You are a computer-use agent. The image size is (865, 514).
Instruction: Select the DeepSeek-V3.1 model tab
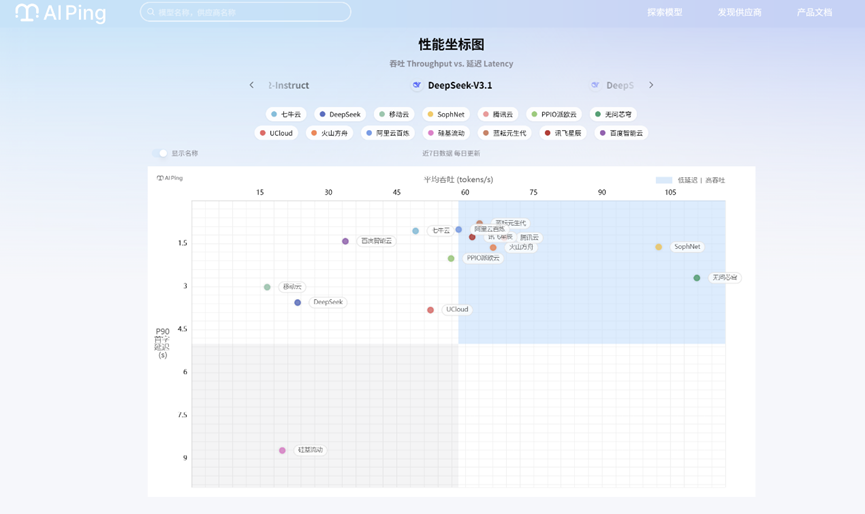pyautogui.click(x=452, y=85)
